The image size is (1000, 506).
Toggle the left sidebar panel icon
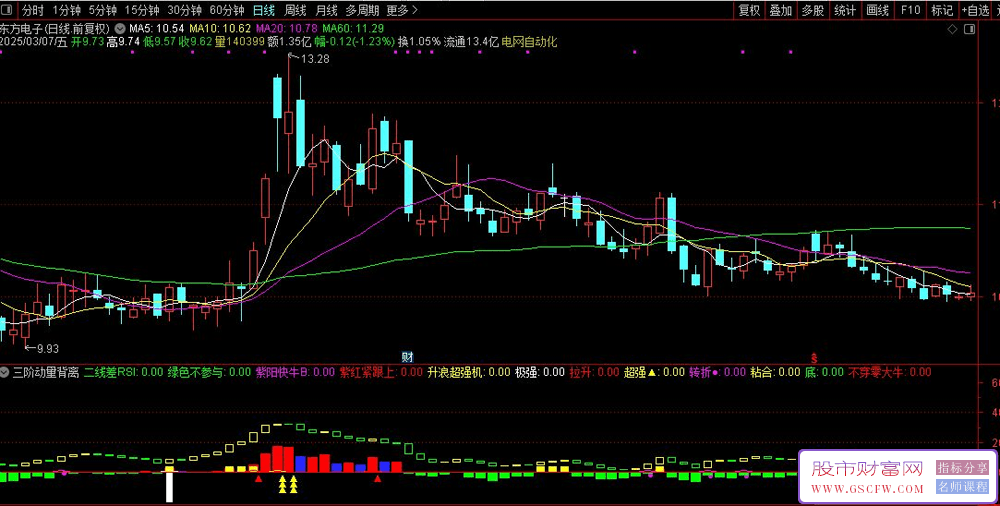tap(6, 10)
